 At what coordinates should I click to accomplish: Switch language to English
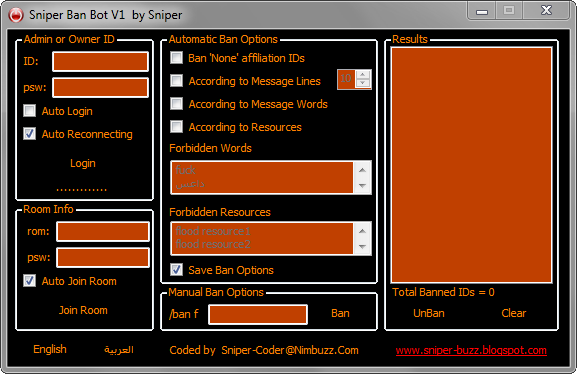pos(50,349)
